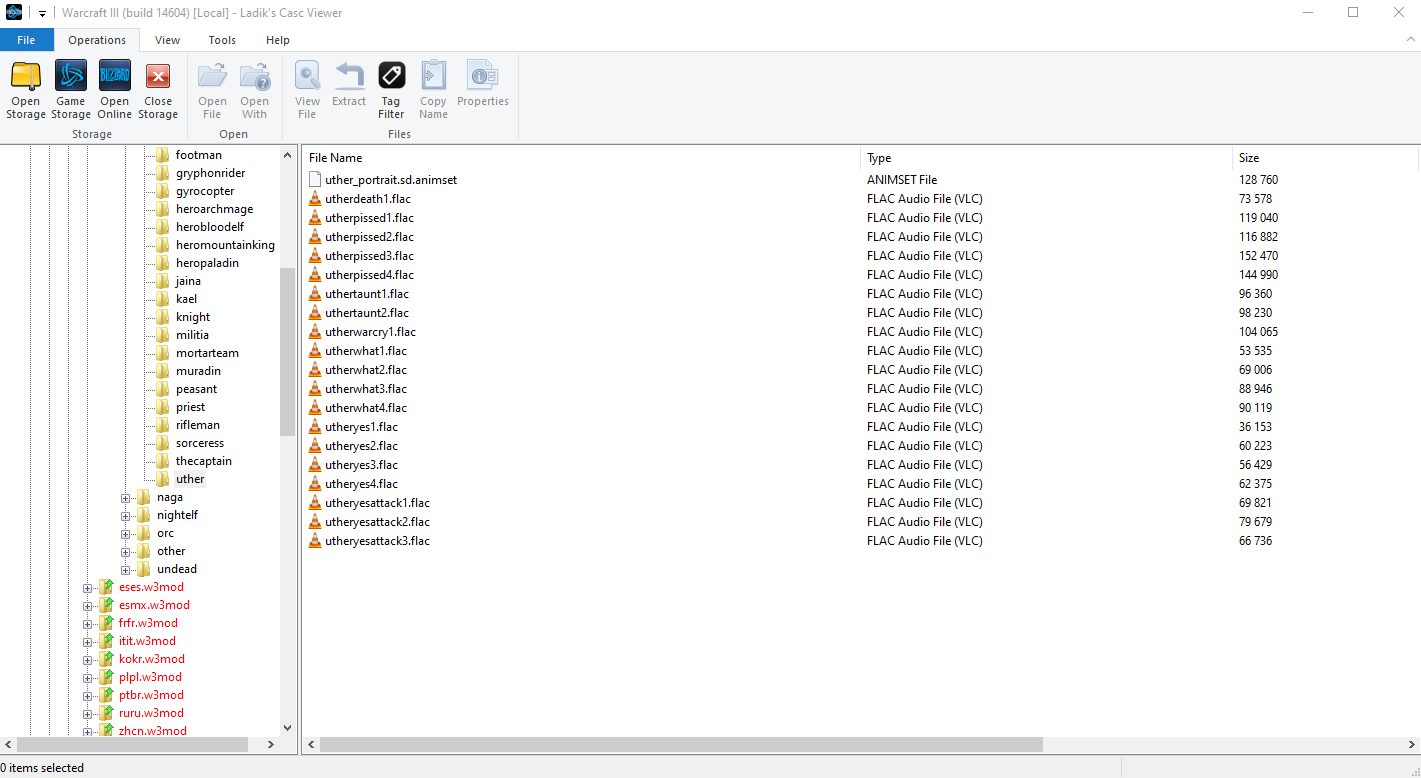Select the file utheryes4.flac
1421x778 pixels.
pos(361,484)
